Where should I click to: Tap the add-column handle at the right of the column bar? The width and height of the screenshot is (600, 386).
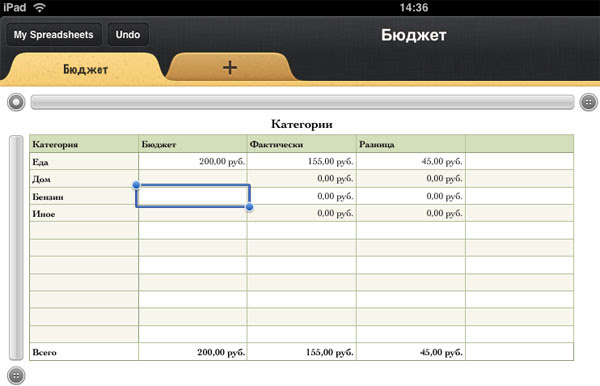589,102
